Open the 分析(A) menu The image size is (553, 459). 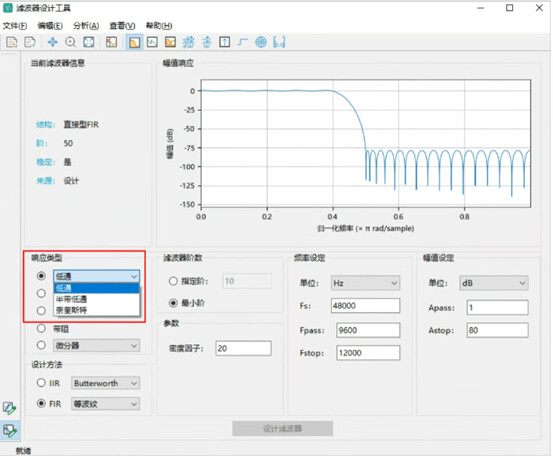click(86, 26)
